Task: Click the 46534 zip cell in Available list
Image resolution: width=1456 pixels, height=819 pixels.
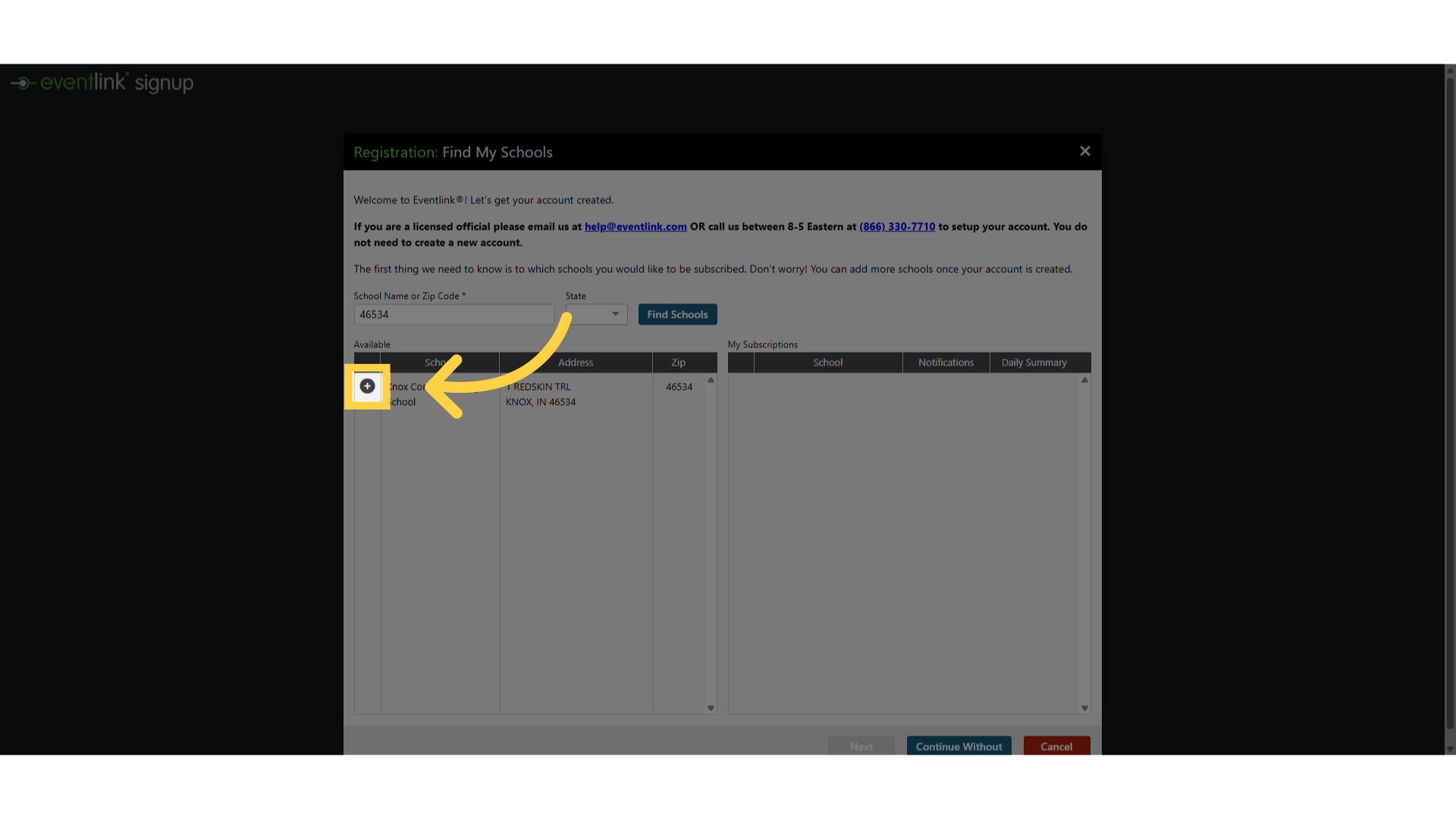Action: tap(679, 387)
